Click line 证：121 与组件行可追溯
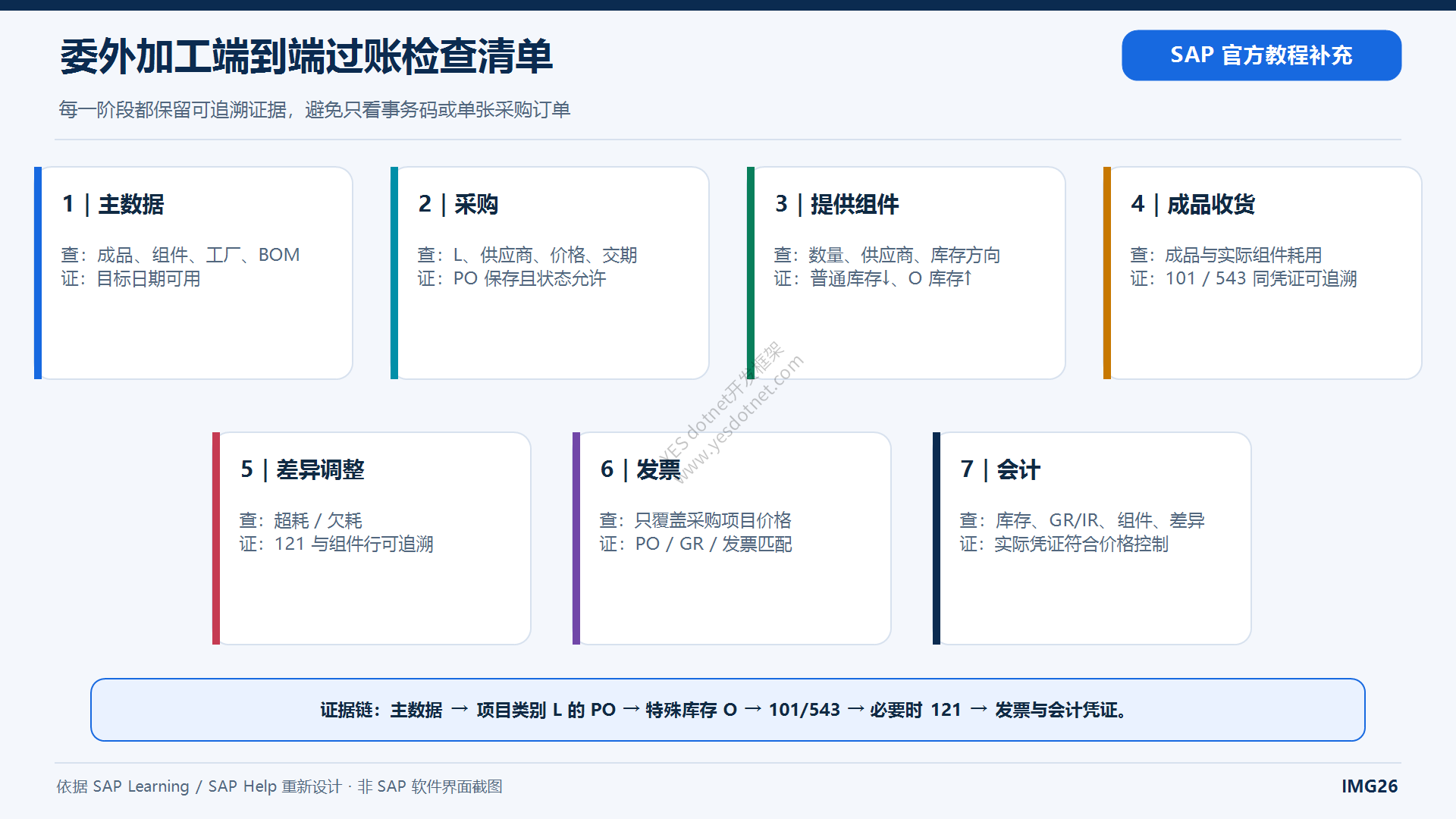 (x=337, y=544)
